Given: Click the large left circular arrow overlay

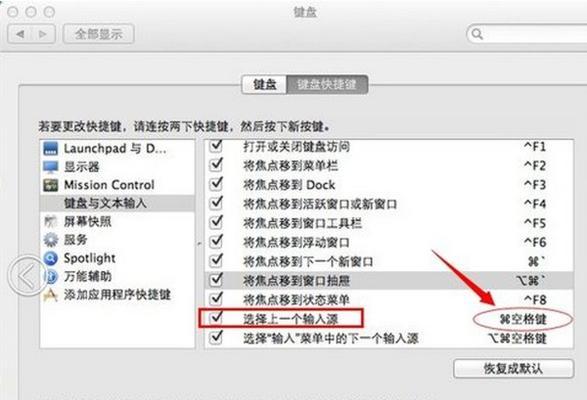Looking at the screenshot, I should coord(27,276).
